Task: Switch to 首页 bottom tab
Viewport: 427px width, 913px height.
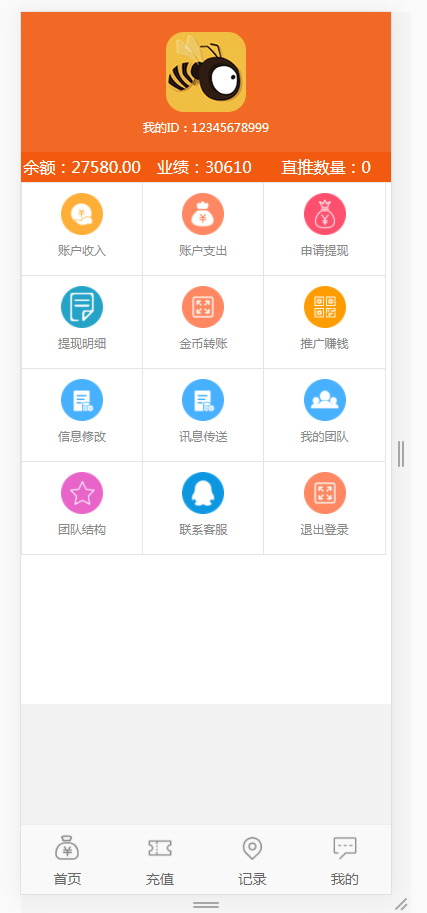Action: tap(68, 860)
